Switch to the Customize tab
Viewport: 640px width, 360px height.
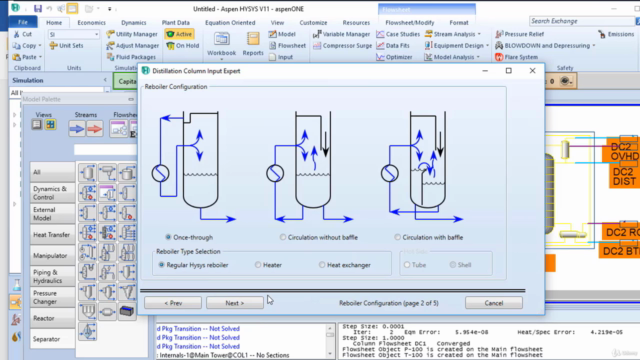click(313, 22)
